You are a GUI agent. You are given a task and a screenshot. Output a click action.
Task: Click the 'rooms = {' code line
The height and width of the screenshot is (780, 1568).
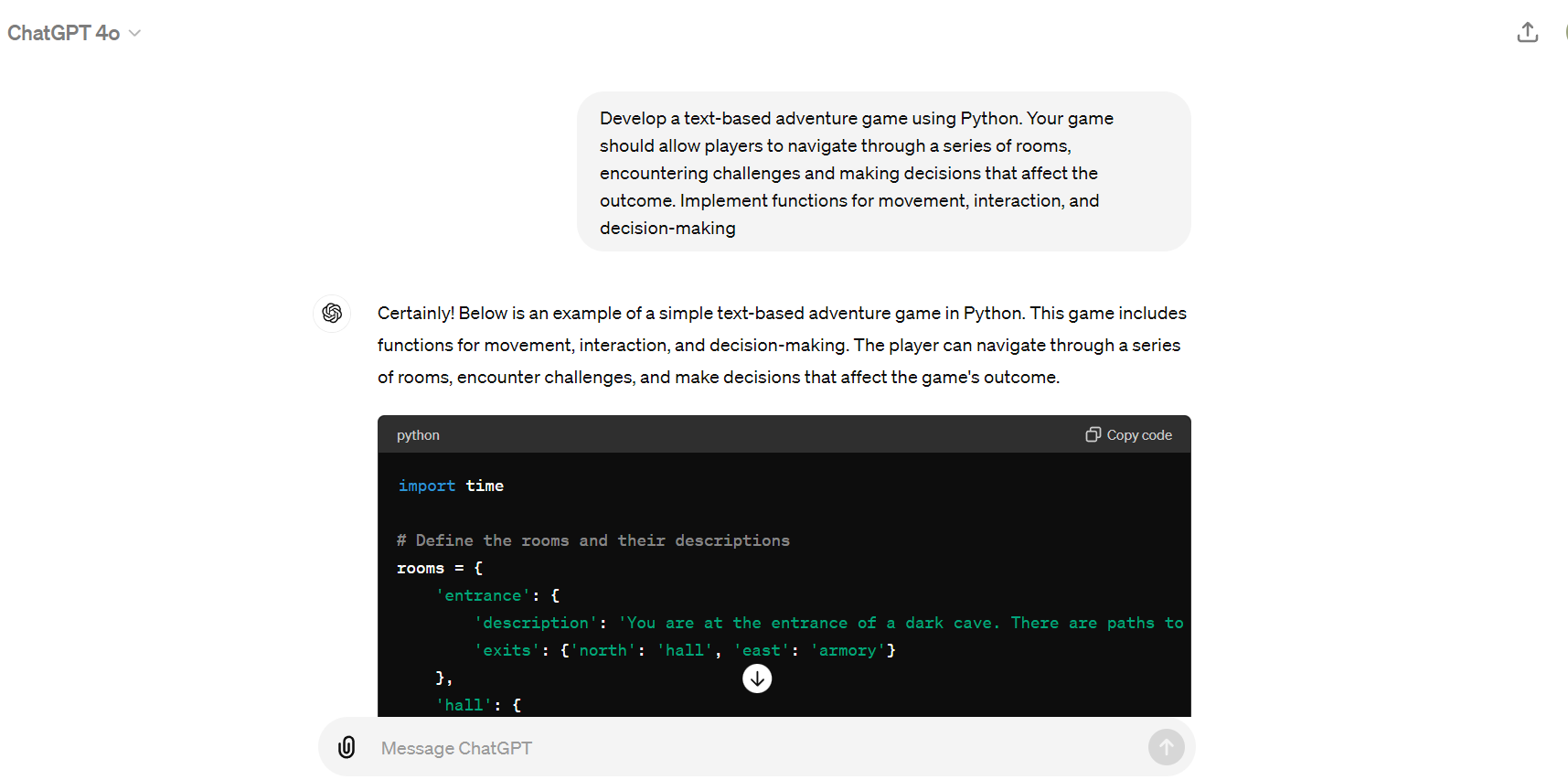point(439,568)
